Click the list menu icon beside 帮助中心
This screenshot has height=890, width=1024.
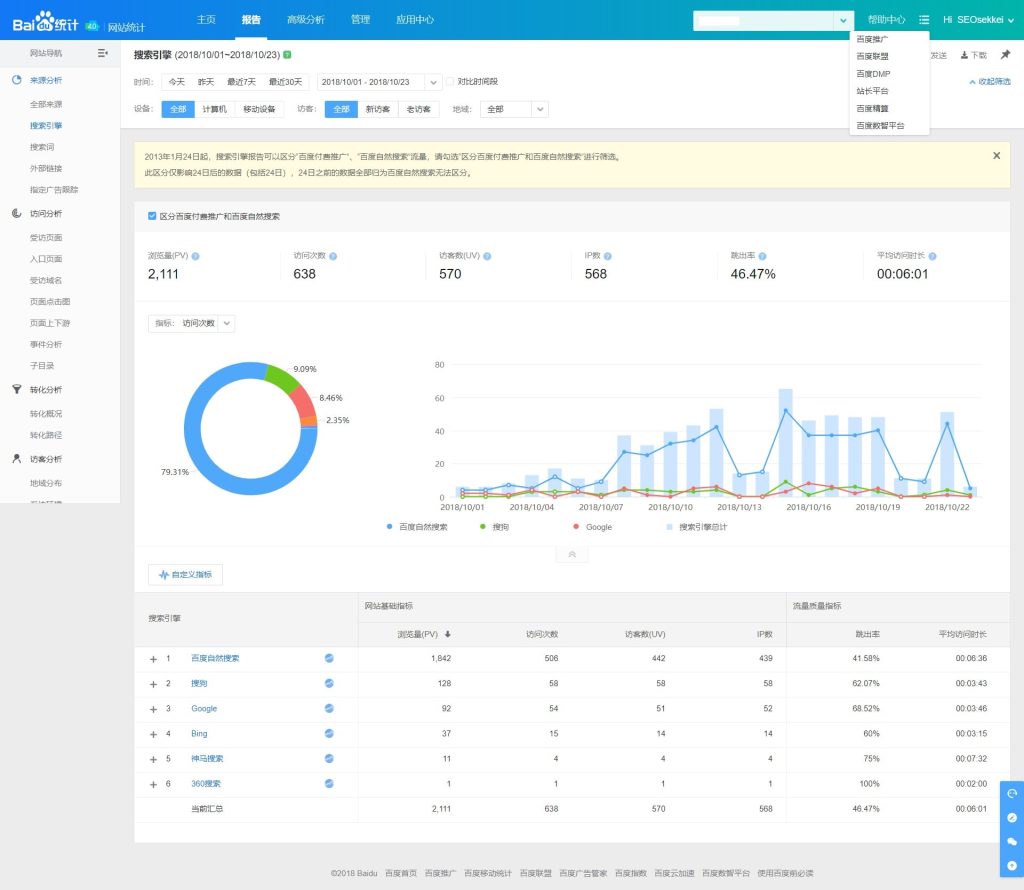[924, 19]
